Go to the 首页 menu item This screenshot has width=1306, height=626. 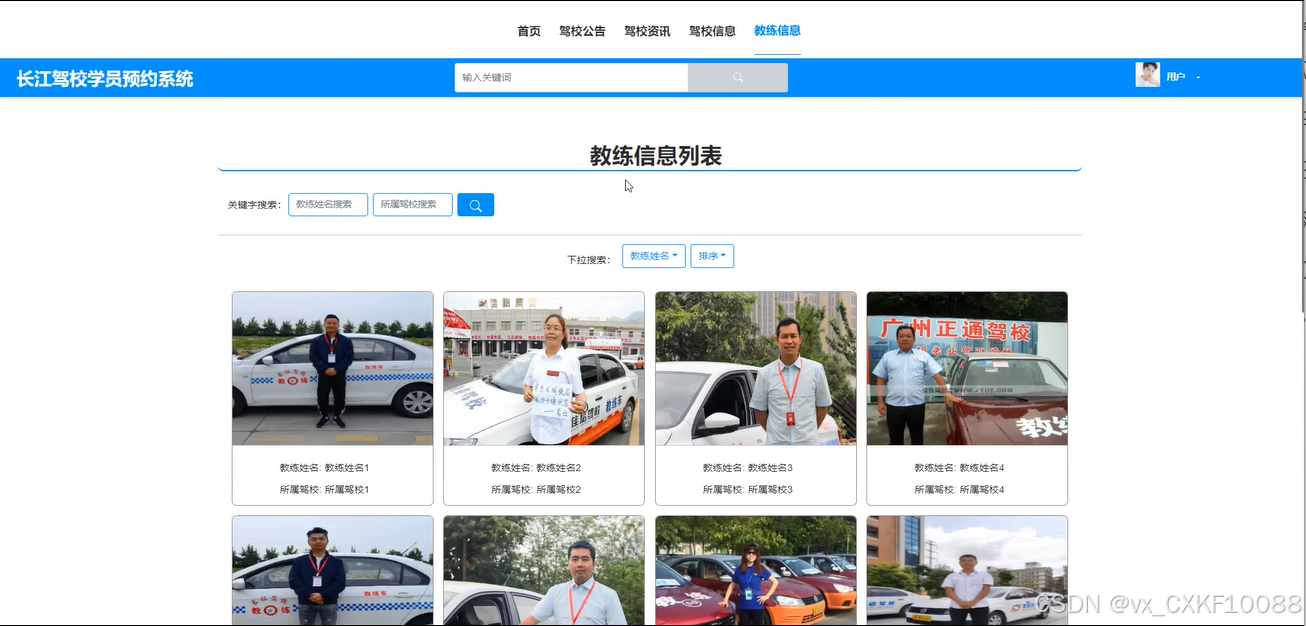(x=529, y=31)
